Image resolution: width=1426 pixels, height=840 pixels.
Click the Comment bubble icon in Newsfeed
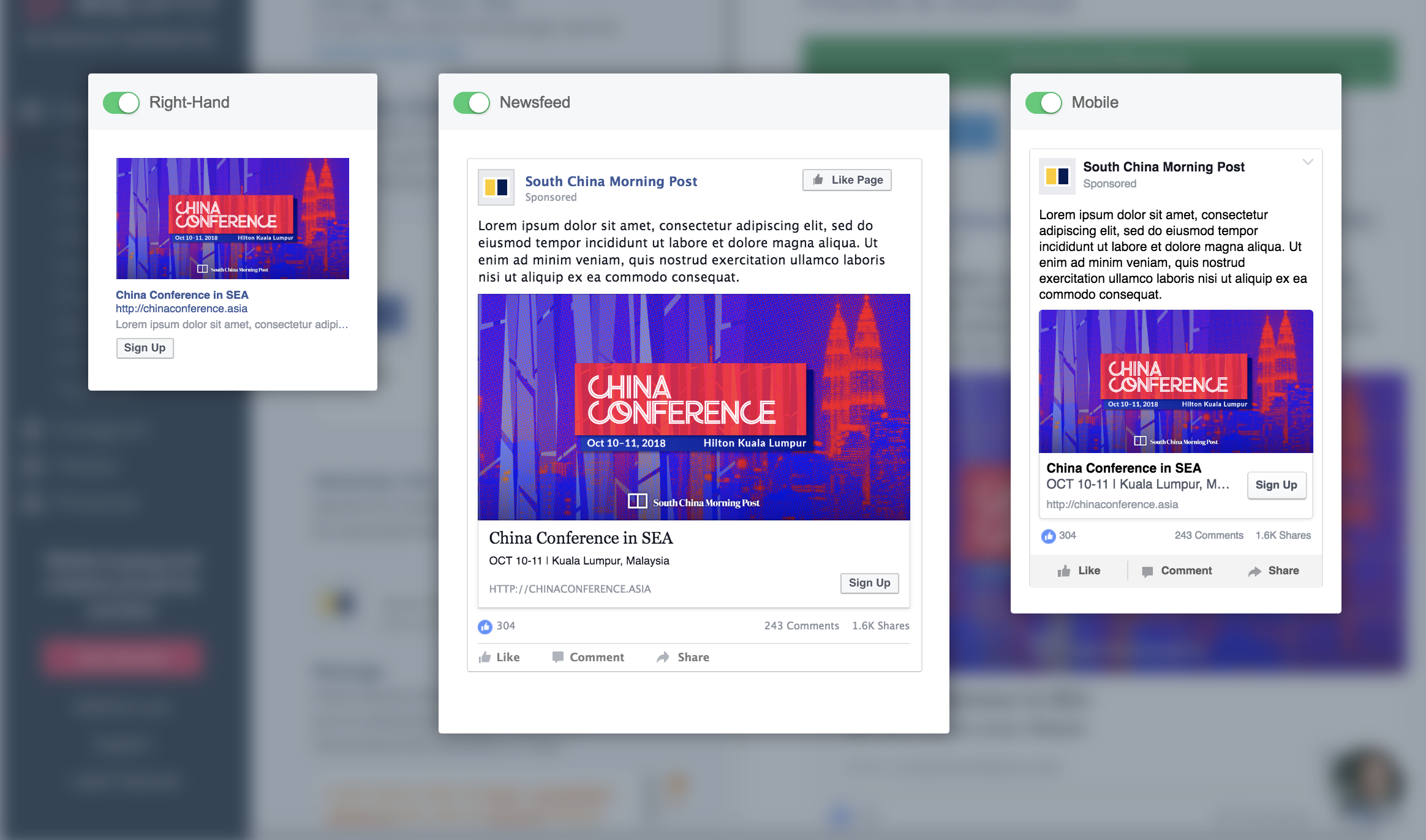(557, 658)
